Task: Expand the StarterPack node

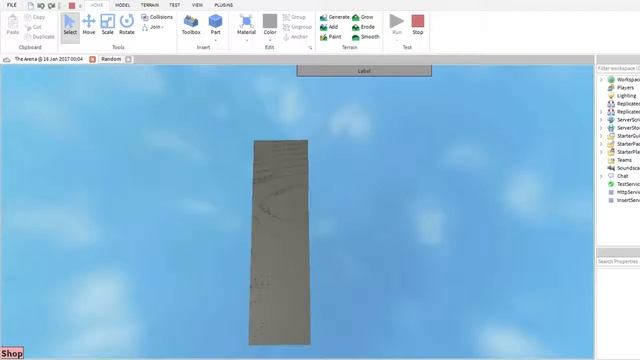Action: 601,144
